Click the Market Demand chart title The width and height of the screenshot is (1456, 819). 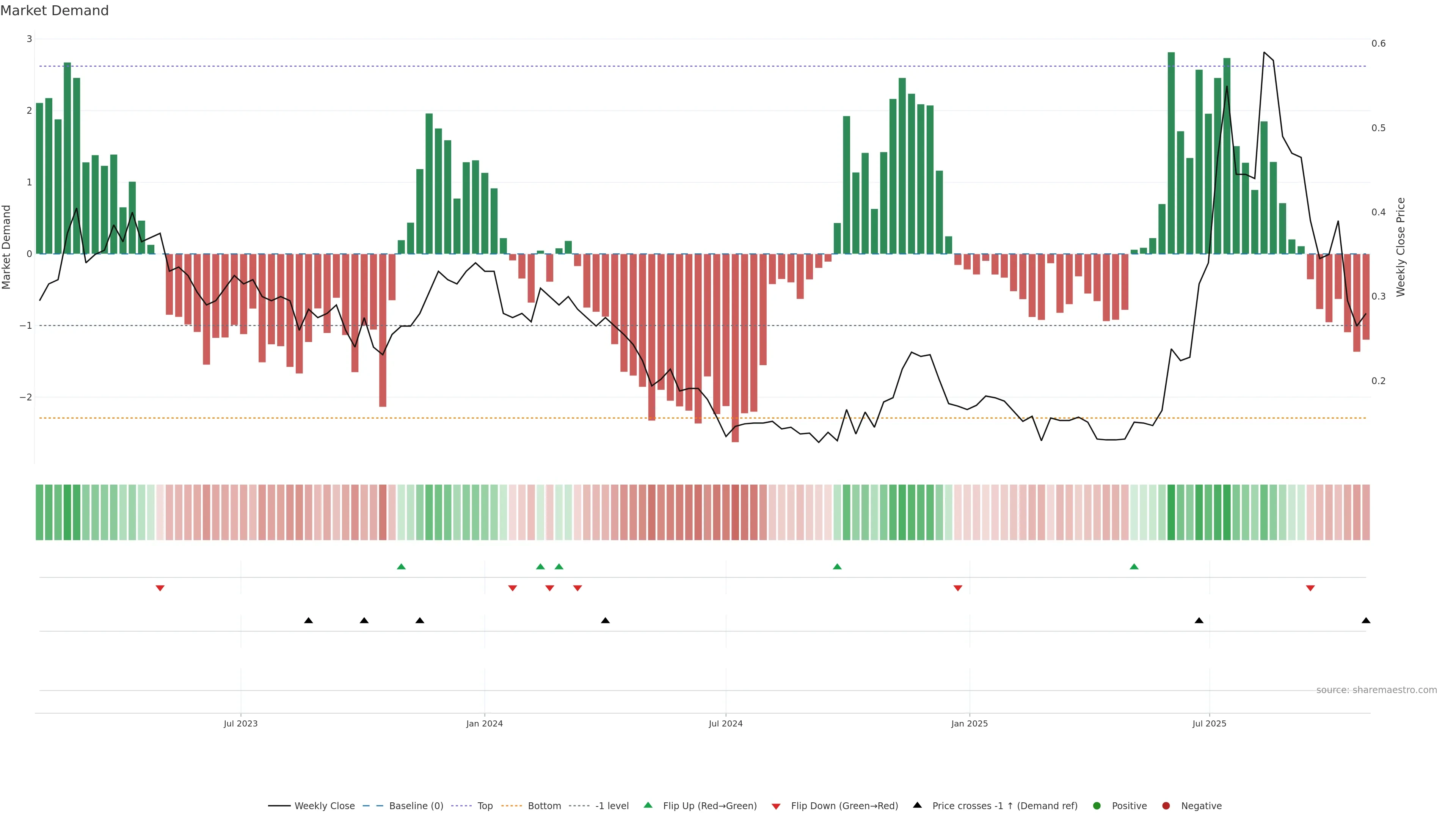click(x=54, y=11)
